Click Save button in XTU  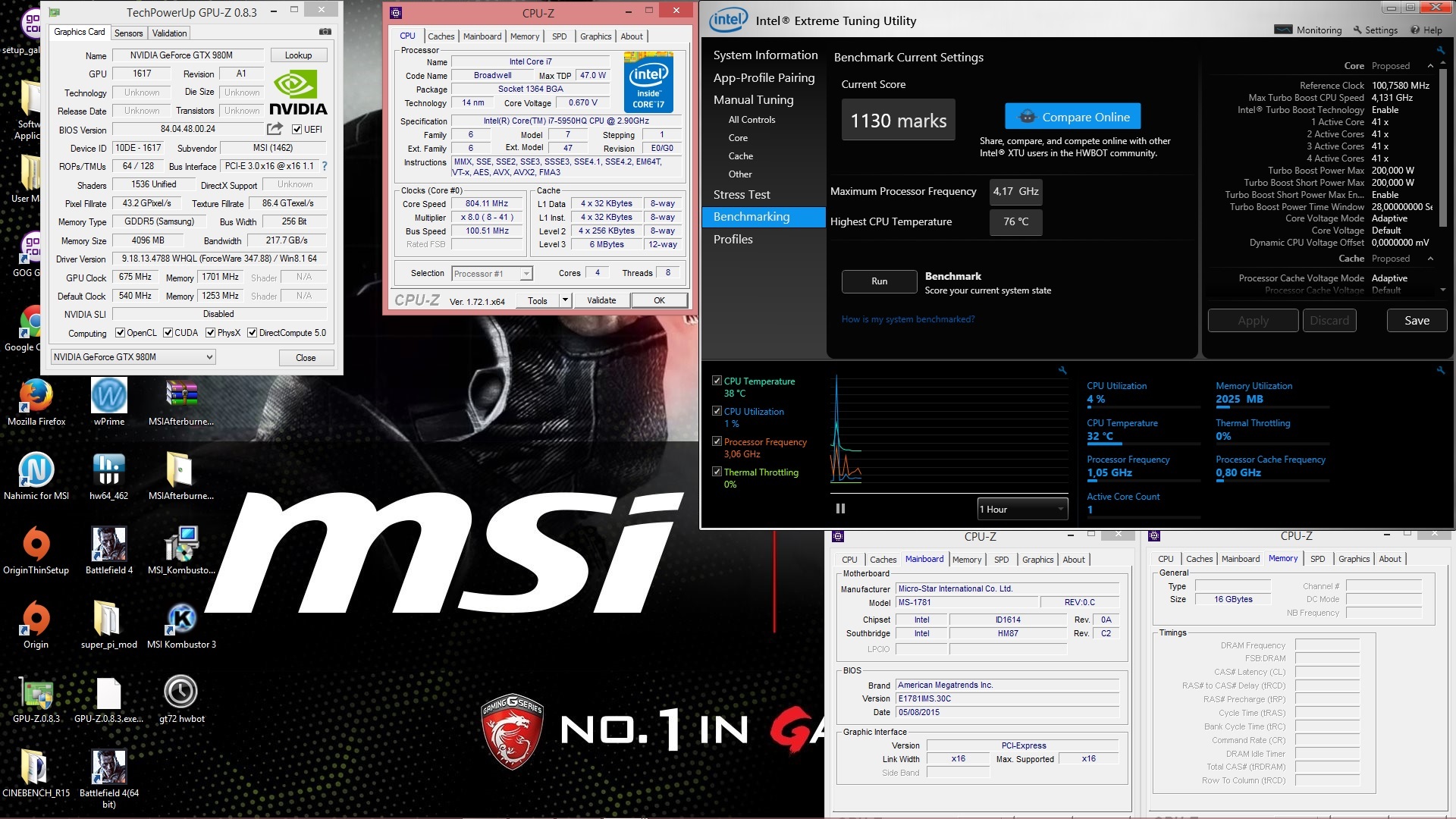(1417, 321)
